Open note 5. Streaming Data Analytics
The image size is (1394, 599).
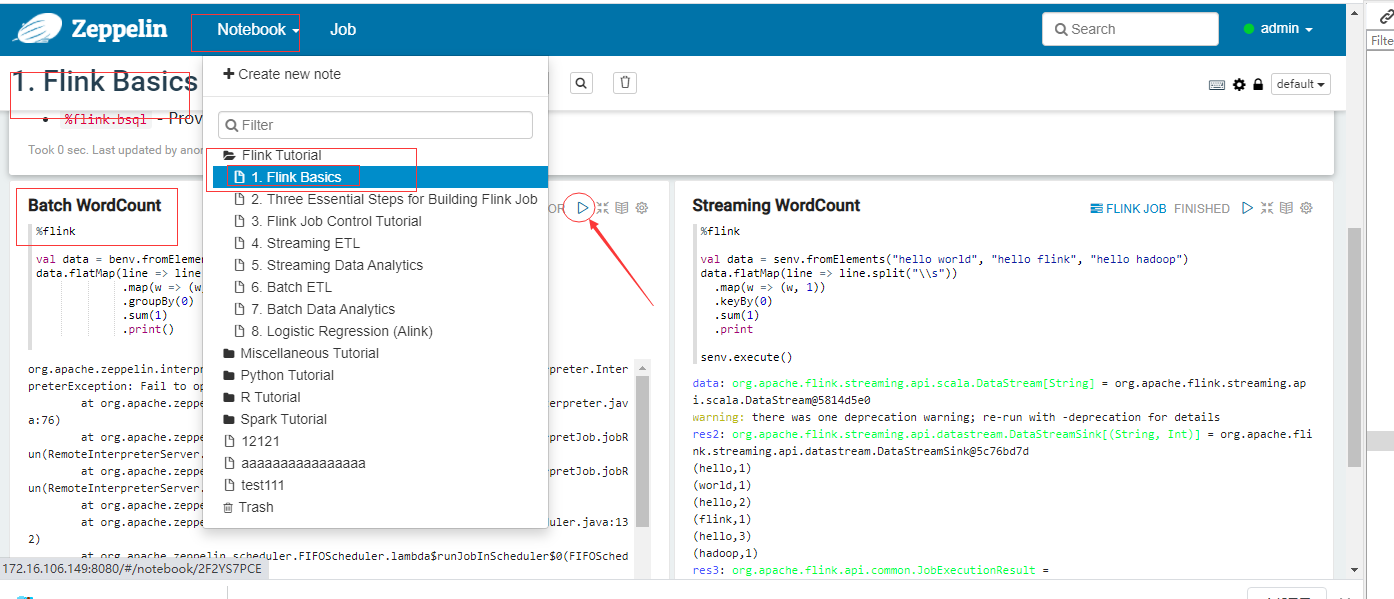tap(328, 265)
